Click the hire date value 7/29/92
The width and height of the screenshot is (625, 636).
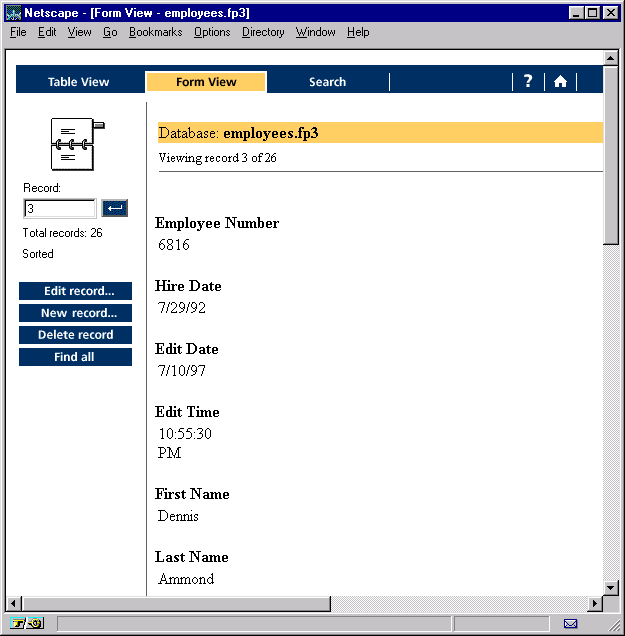click(x=182, y=307)
